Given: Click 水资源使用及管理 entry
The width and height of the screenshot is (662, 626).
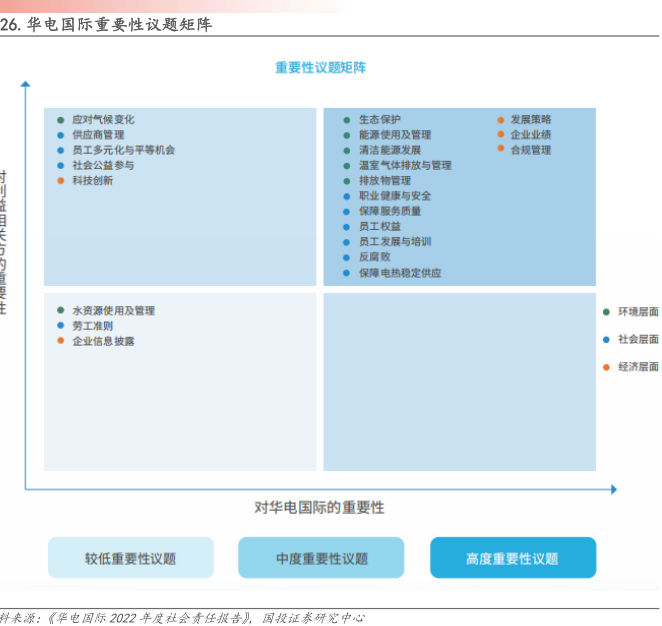Looking at the screenshot, I should click(x=114, y=311).
